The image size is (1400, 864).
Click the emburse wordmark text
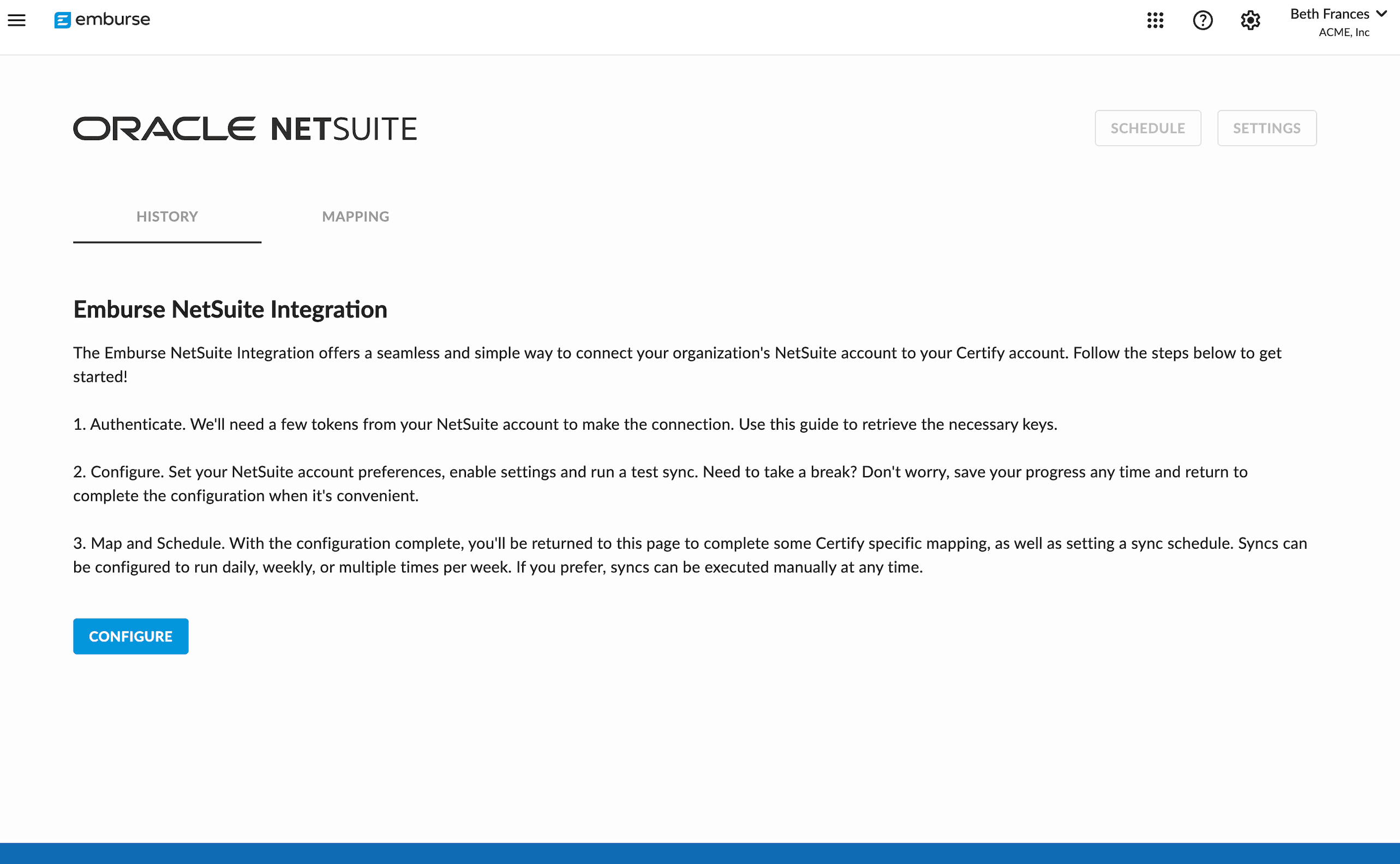112,20
